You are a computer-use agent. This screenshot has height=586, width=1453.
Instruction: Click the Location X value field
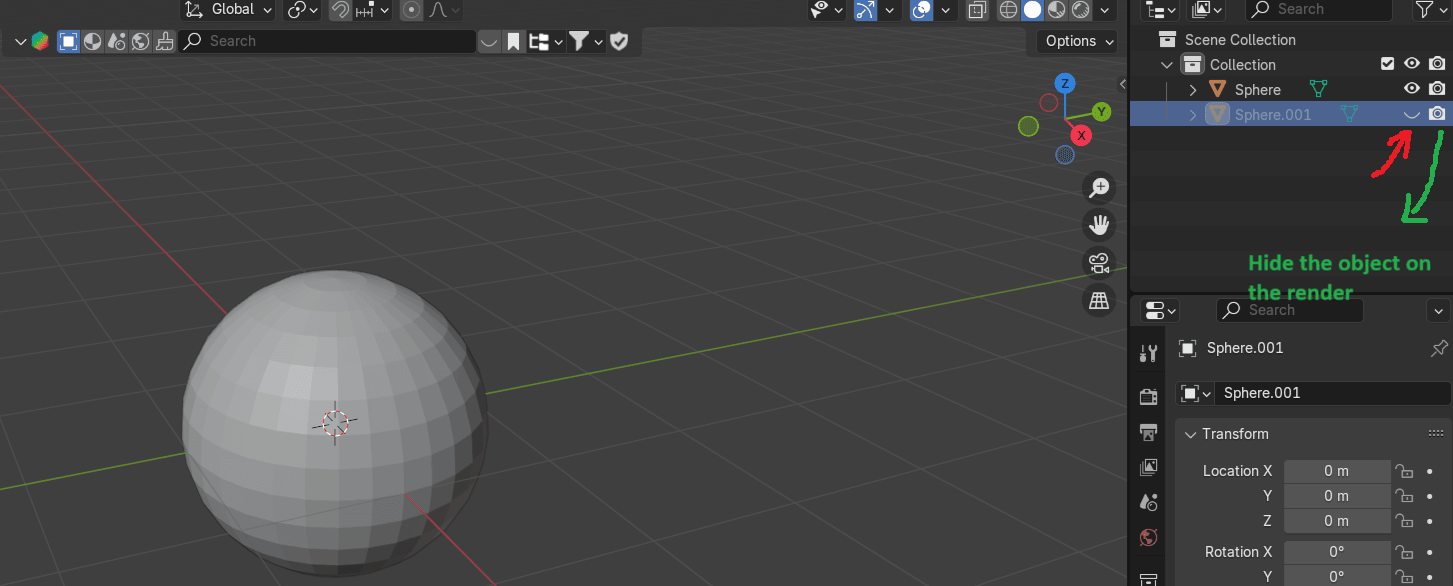pyautogui.click(x=1336, y=471)
